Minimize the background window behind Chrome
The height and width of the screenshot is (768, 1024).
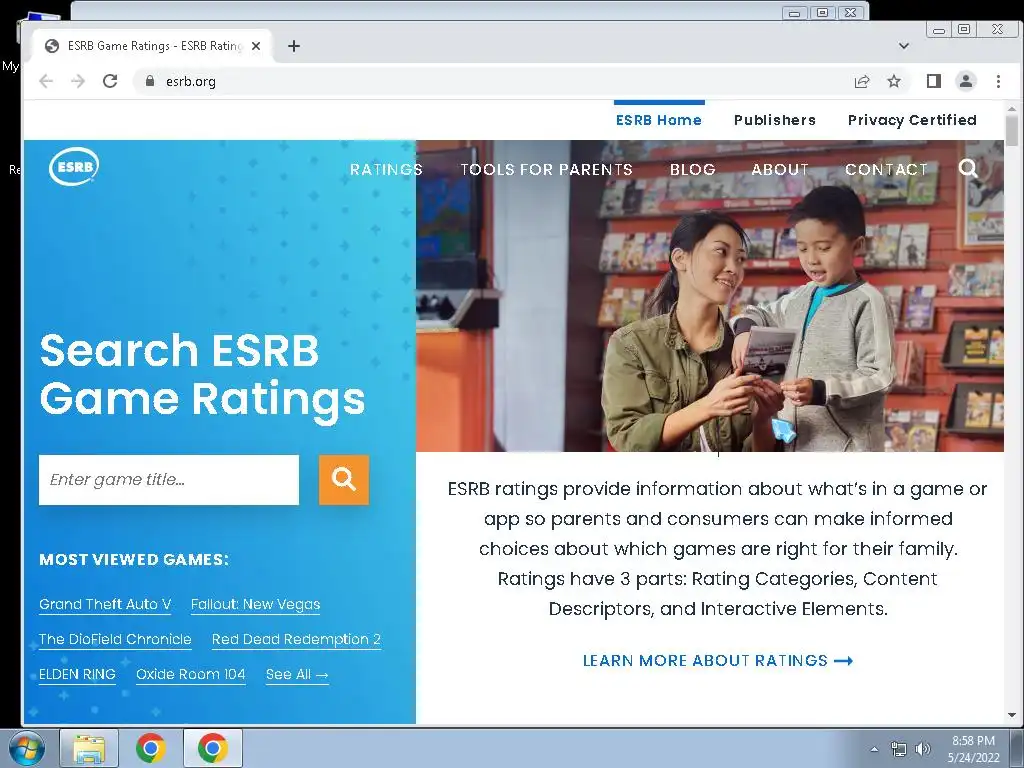(795, 12)
